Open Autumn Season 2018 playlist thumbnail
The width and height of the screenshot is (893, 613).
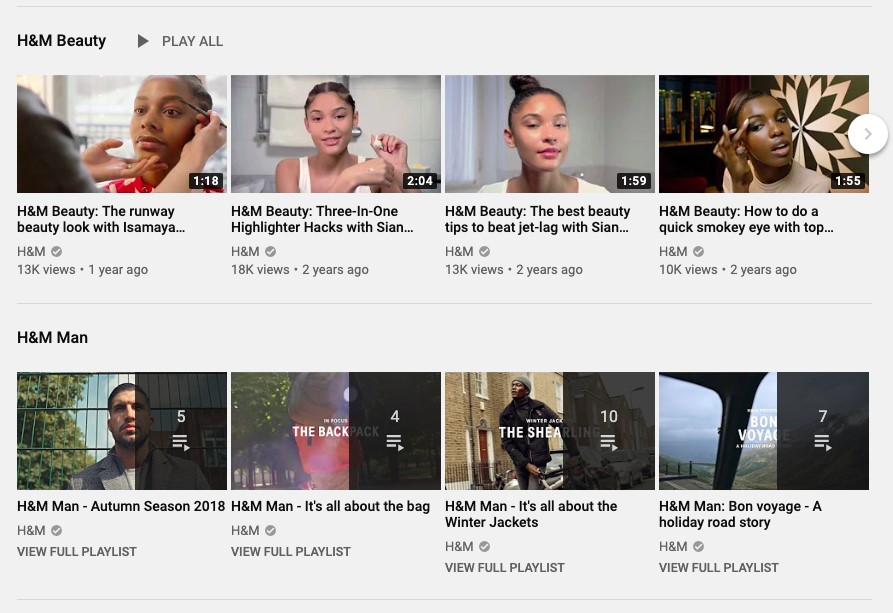122,431
